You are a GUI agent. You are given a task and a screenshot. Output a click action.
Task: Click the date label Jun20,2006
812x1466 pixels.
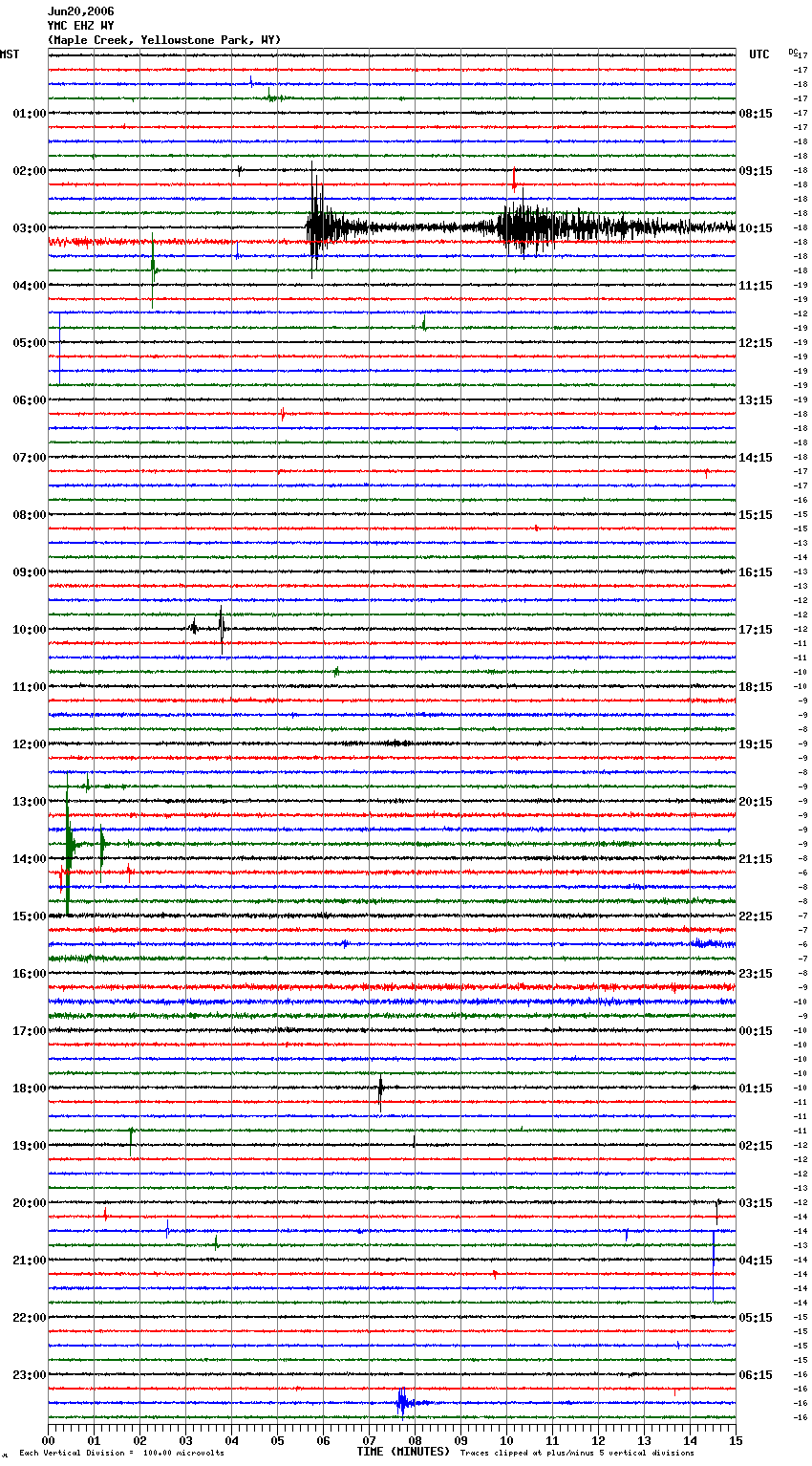pos(80,11)
